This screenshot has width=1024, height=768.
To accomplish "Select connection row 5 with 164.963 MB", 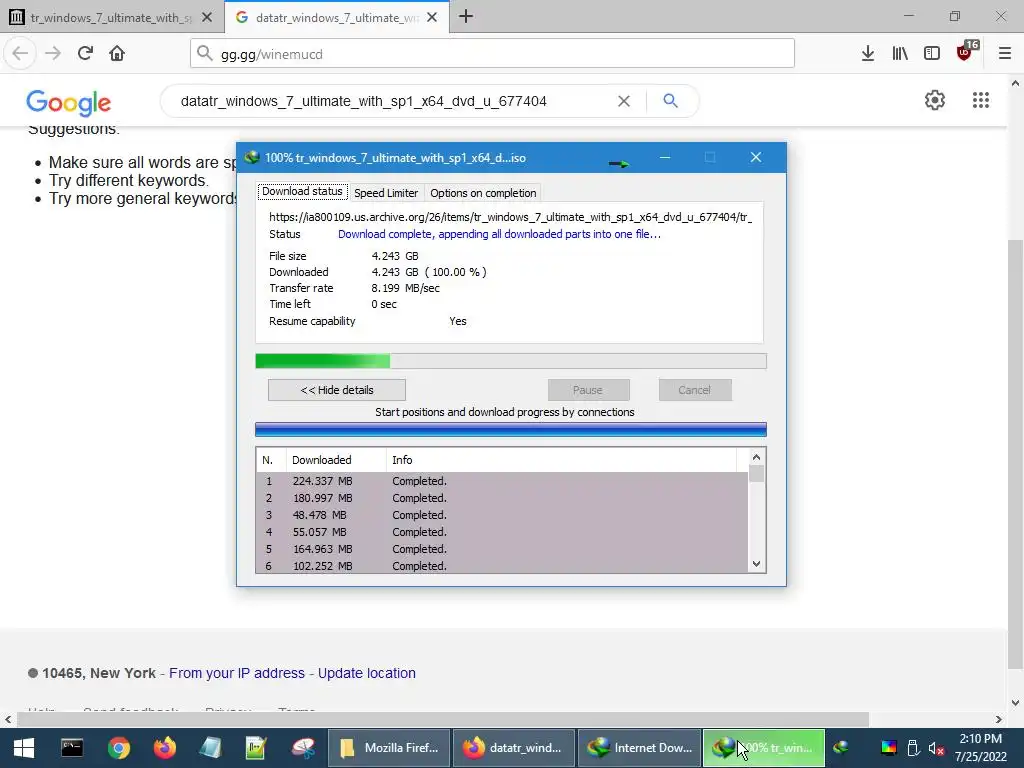I will (x=502, y=549).
